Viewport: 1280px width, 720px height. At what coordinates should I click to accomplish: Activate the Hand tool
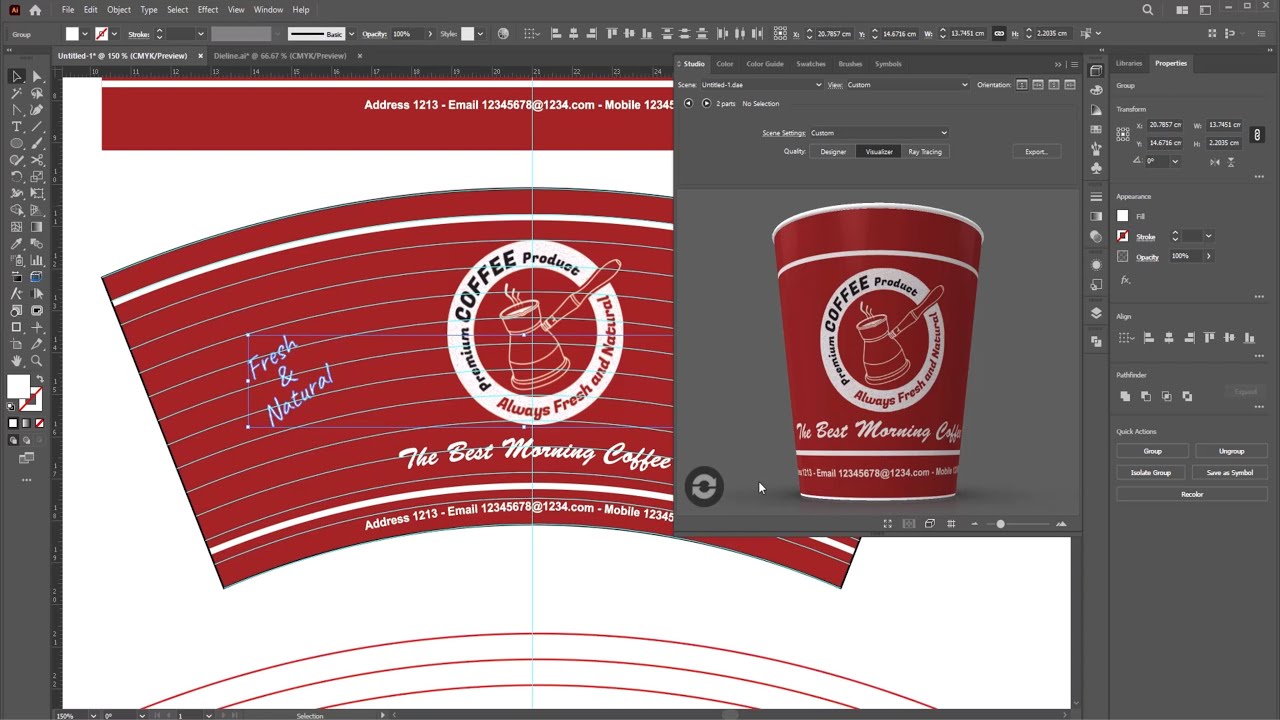point(17,361)
